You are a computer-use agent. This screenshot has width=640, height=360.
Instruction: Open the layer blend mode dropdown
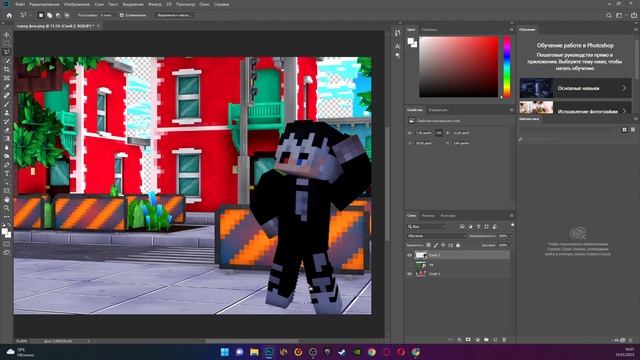(436, 236)
